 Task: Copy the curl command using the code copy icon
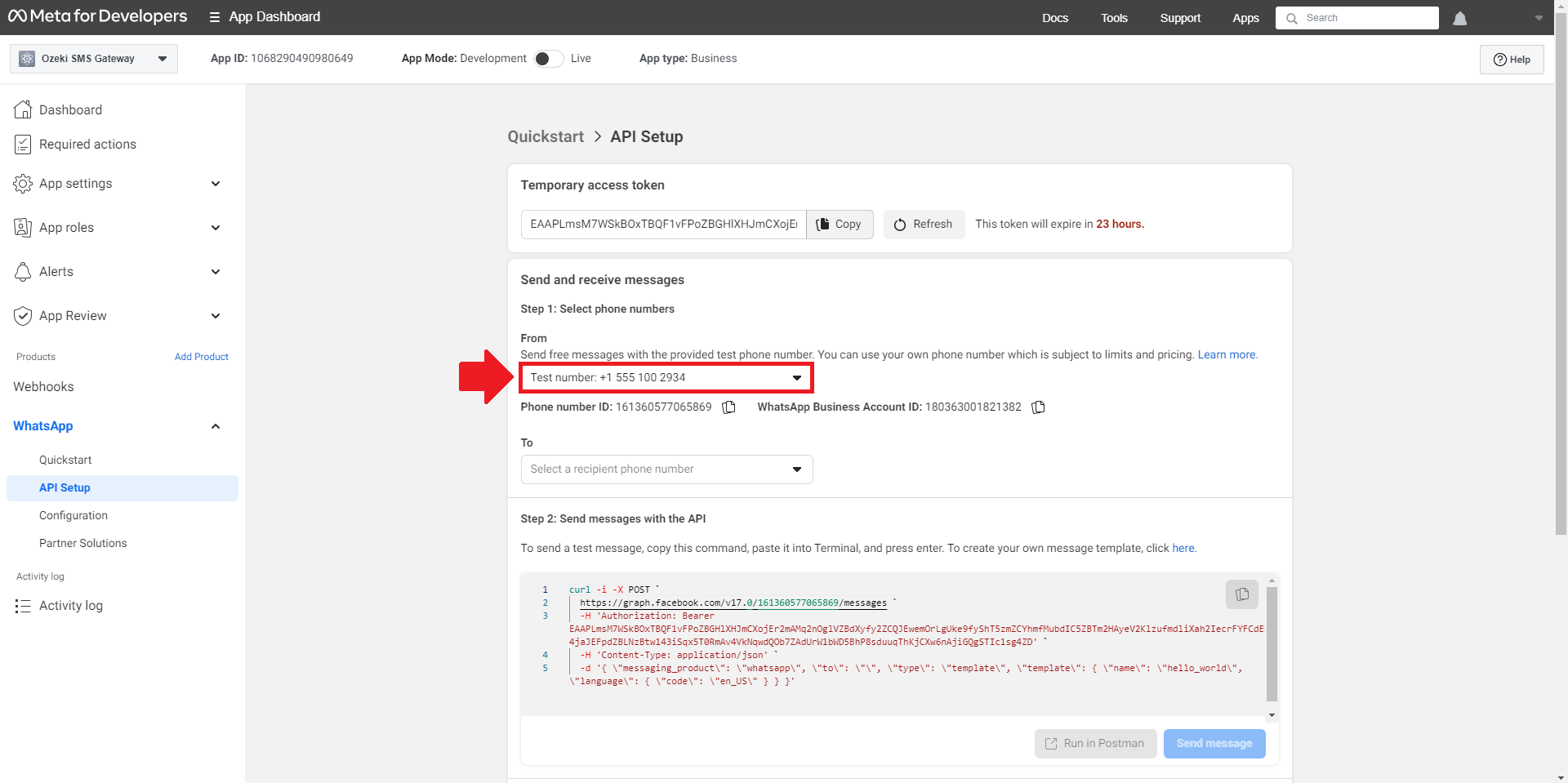pos(1242,594)
